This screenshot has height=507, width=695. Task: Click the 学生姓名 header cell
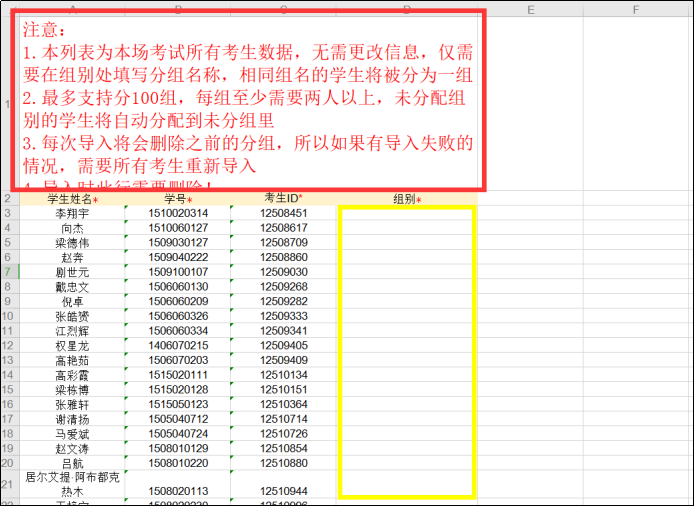pyautogui.click(x=72, y=199)
